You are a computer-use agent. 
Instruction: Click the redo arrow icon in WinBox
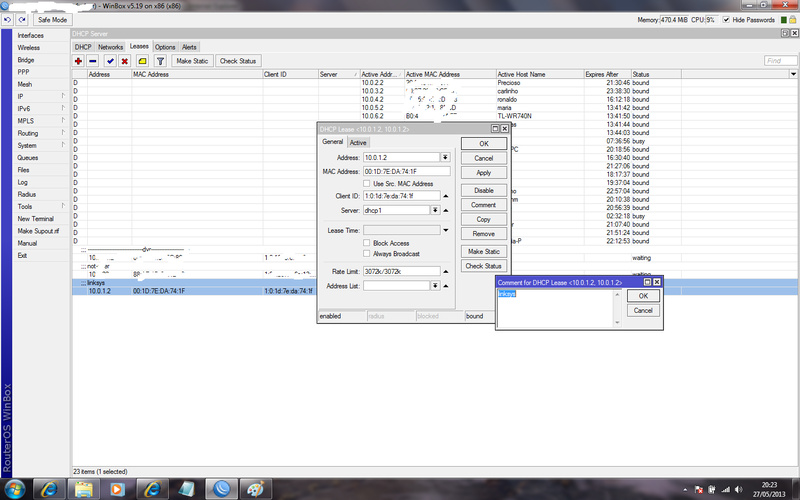[x=21, y=20]
